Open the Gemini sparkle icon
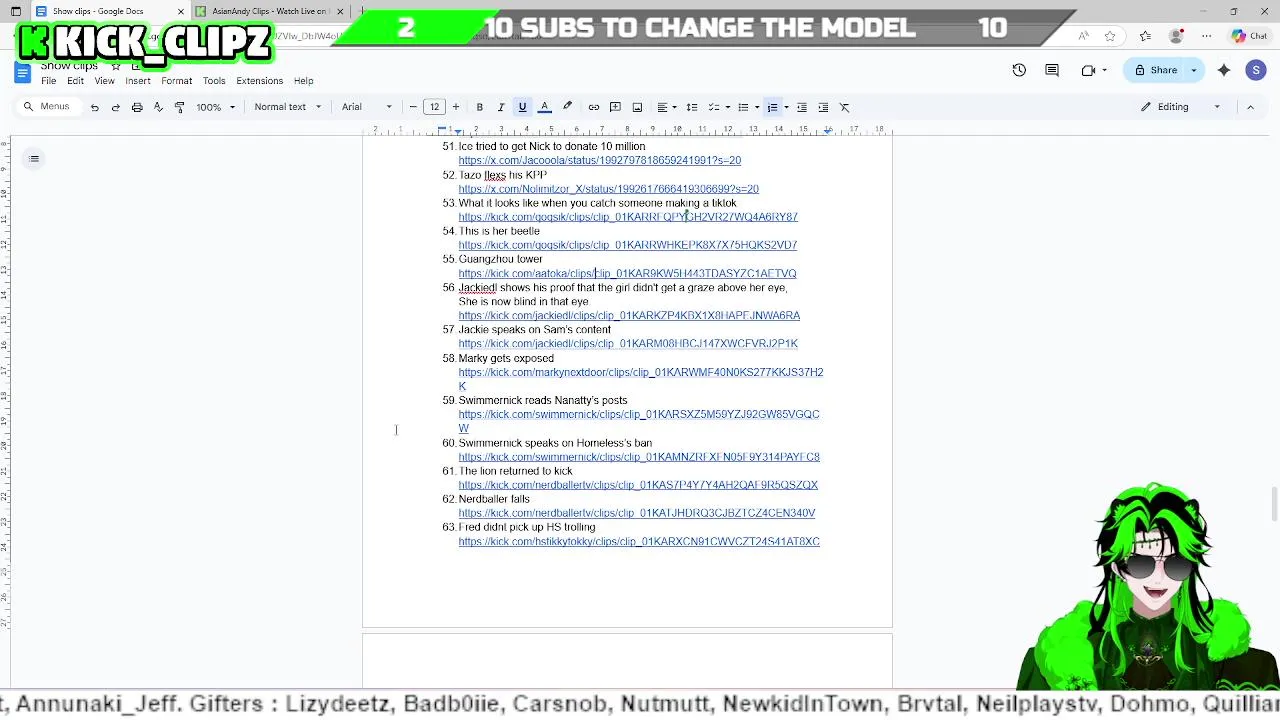The width and height of the screenshot is (1280, 720). point(1224,70)
